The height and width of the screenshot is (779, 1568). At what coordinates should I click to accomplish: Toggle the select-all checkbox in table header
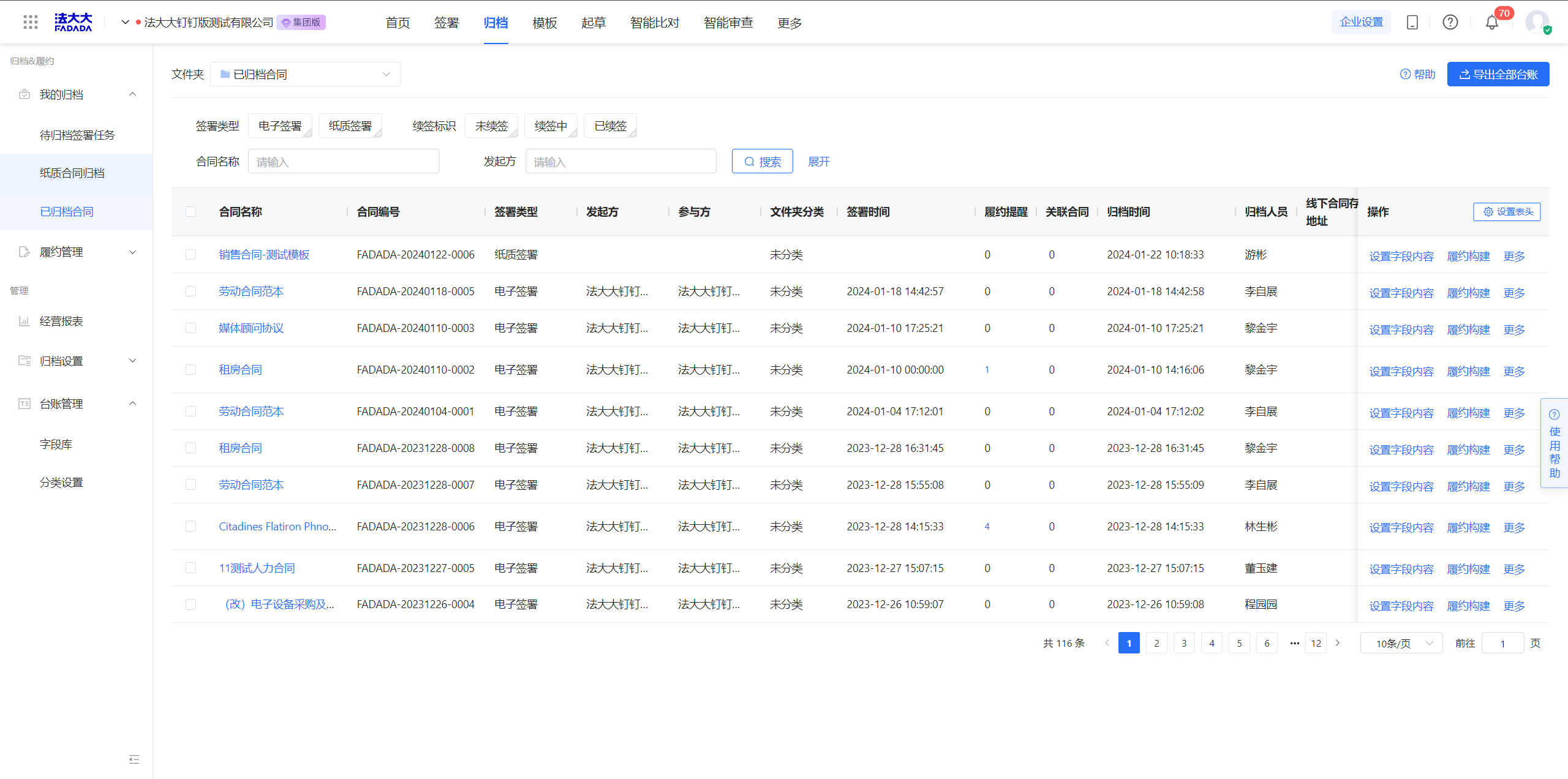191,212
